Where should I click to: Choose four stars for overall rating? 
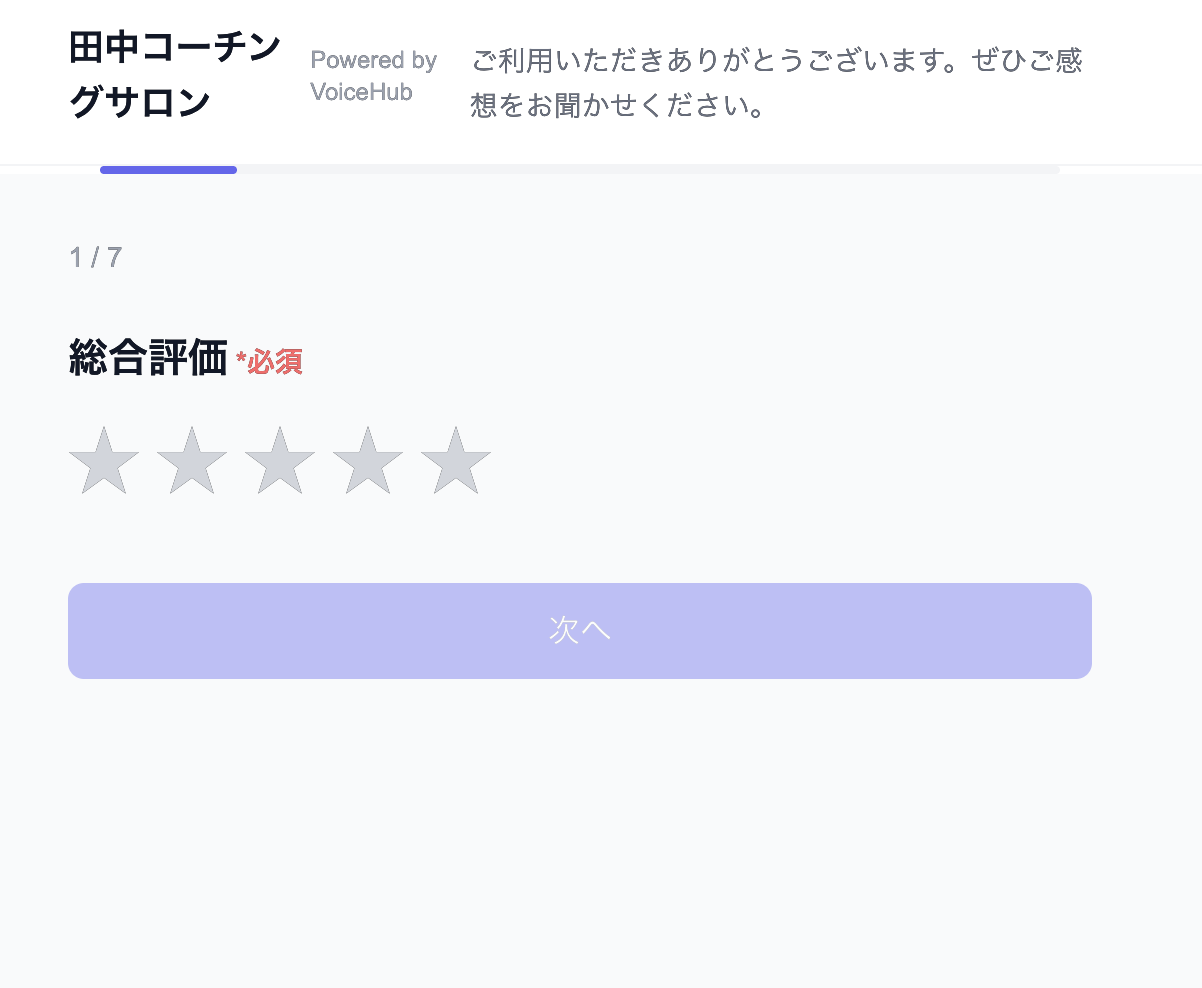coord(368,462)
